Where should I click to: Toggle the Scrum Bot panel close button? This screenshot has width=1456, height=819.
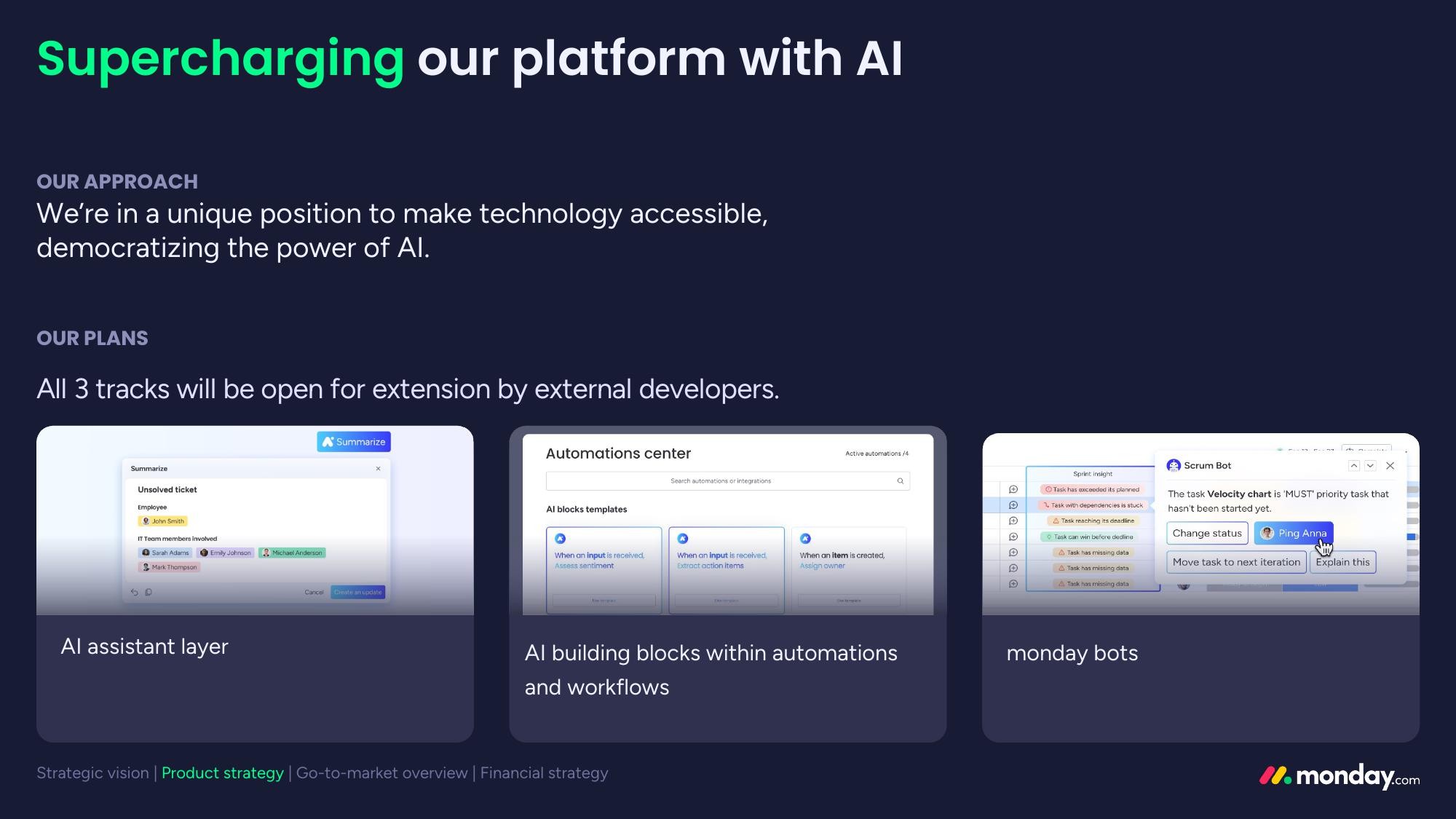coord(1391,466)
